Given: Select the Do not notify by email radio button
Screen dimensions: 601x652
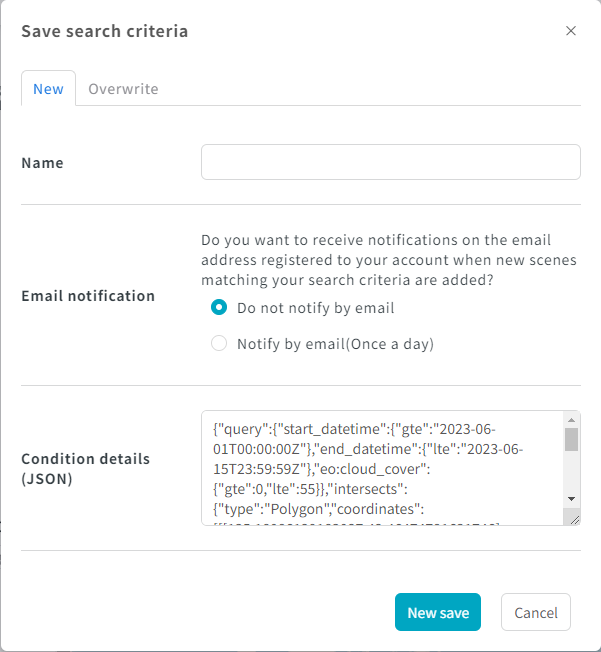Looking at the screenshot, I should (219, 308).
